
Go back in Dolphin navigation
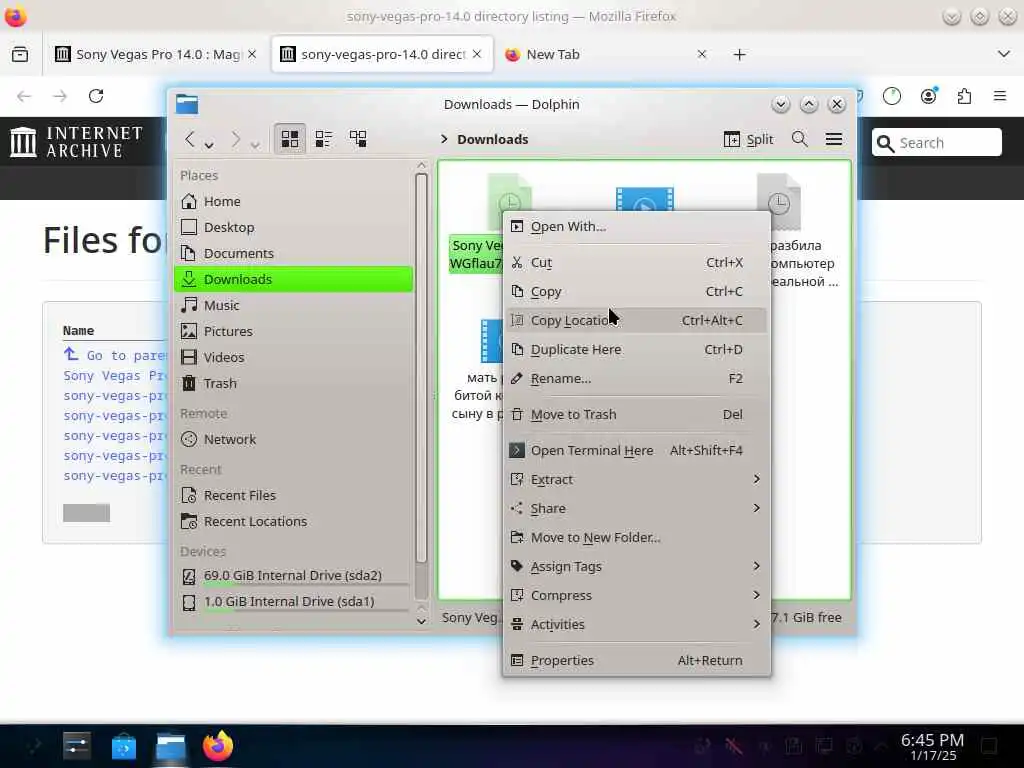pos(190,139)
